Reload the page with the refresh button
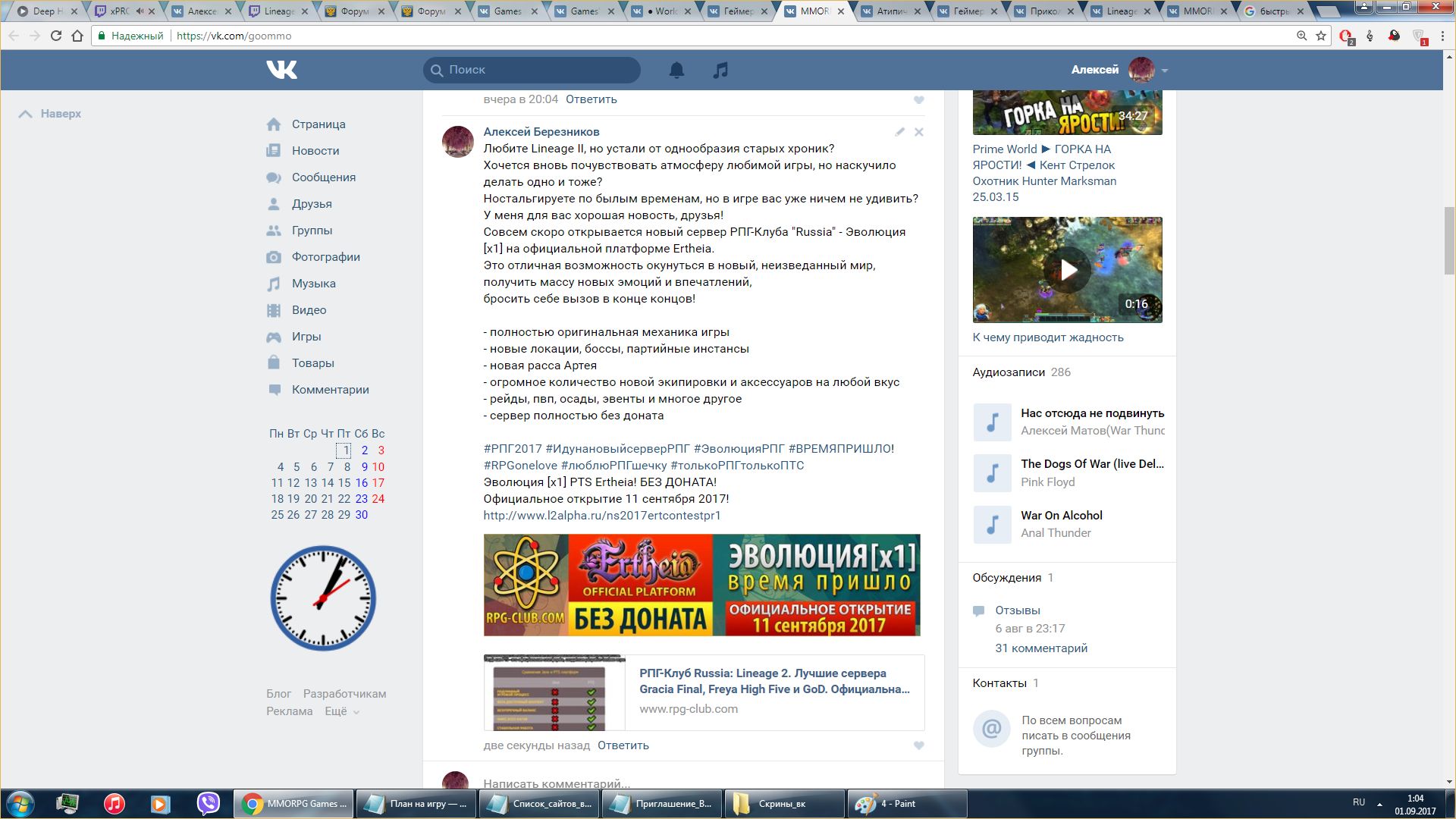The width and height of the screenshot is (1456, 819). (x=55, y=36)
